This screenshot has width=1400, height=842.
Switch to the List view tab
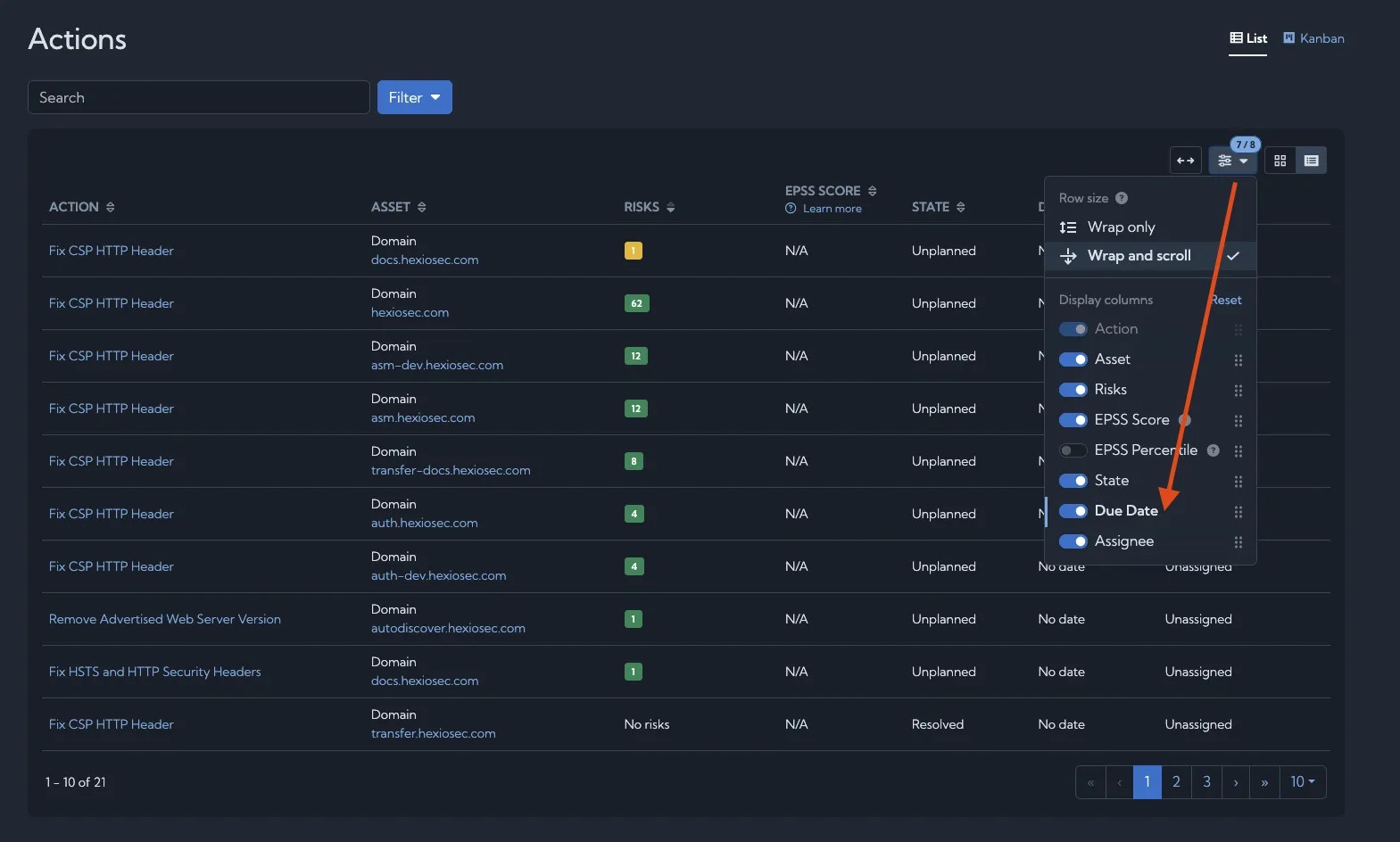coord(1247,38)
